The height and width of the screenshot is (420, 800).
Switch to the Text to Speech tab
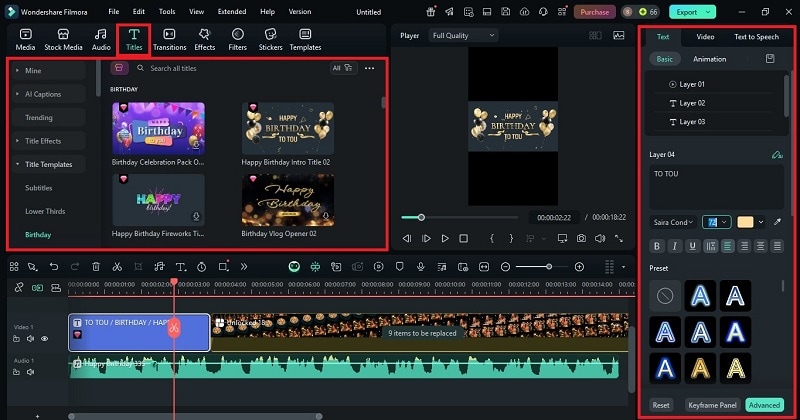point(756,37)
